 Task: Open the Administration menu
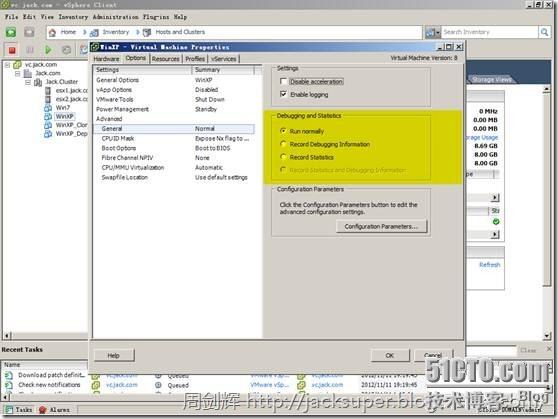[x=116, y=17]
